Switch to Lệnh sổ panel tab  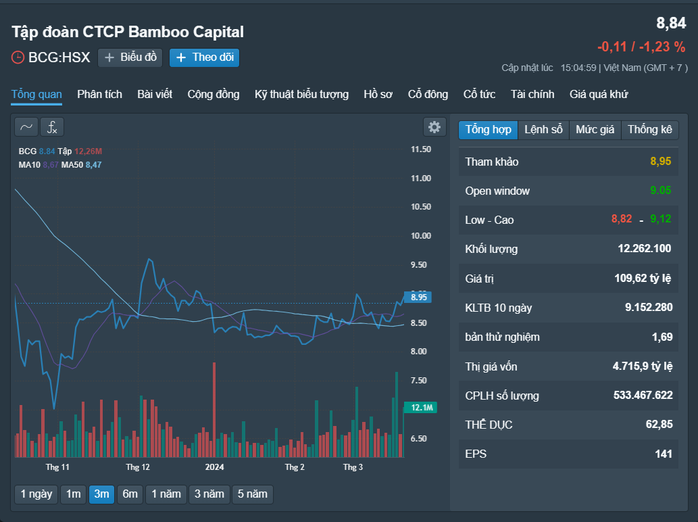pyautogui.click(x=544, y=129)
